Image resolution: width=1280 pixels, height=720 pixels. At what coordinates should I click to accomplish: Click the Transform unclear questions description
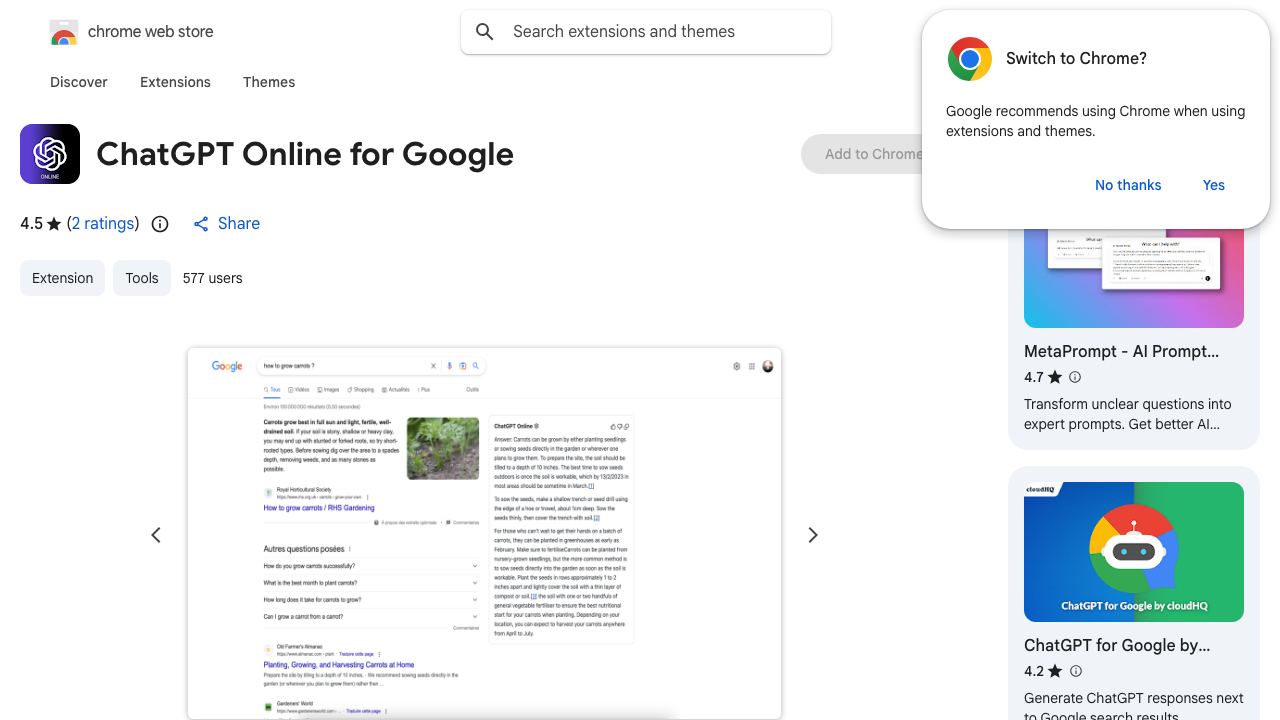tap(1128, 414)
